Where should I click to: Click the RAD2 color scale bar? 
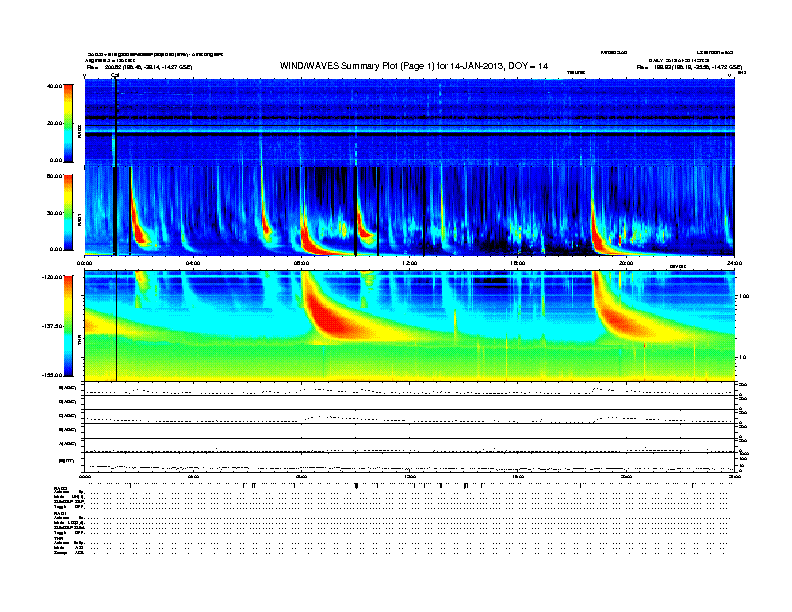[x=68, y=123]
